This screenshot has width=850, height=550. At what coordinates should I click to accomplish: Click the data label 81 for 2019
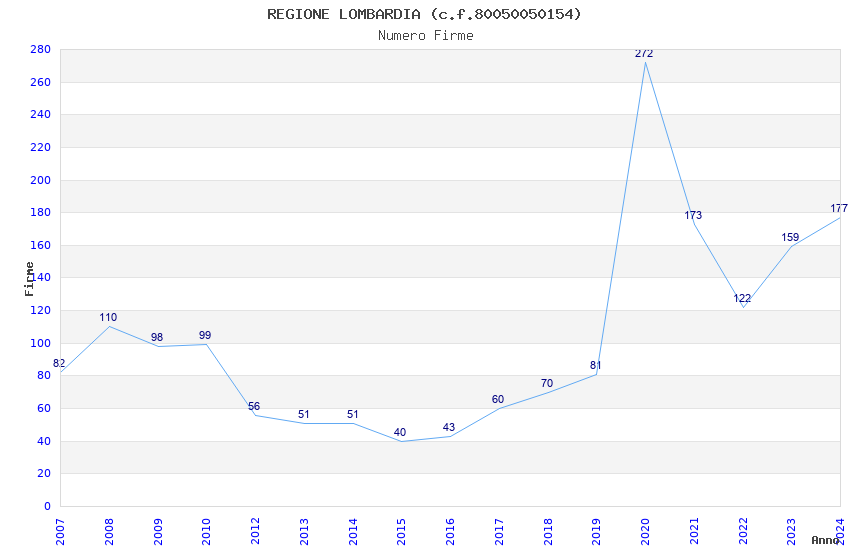[595, 365]
